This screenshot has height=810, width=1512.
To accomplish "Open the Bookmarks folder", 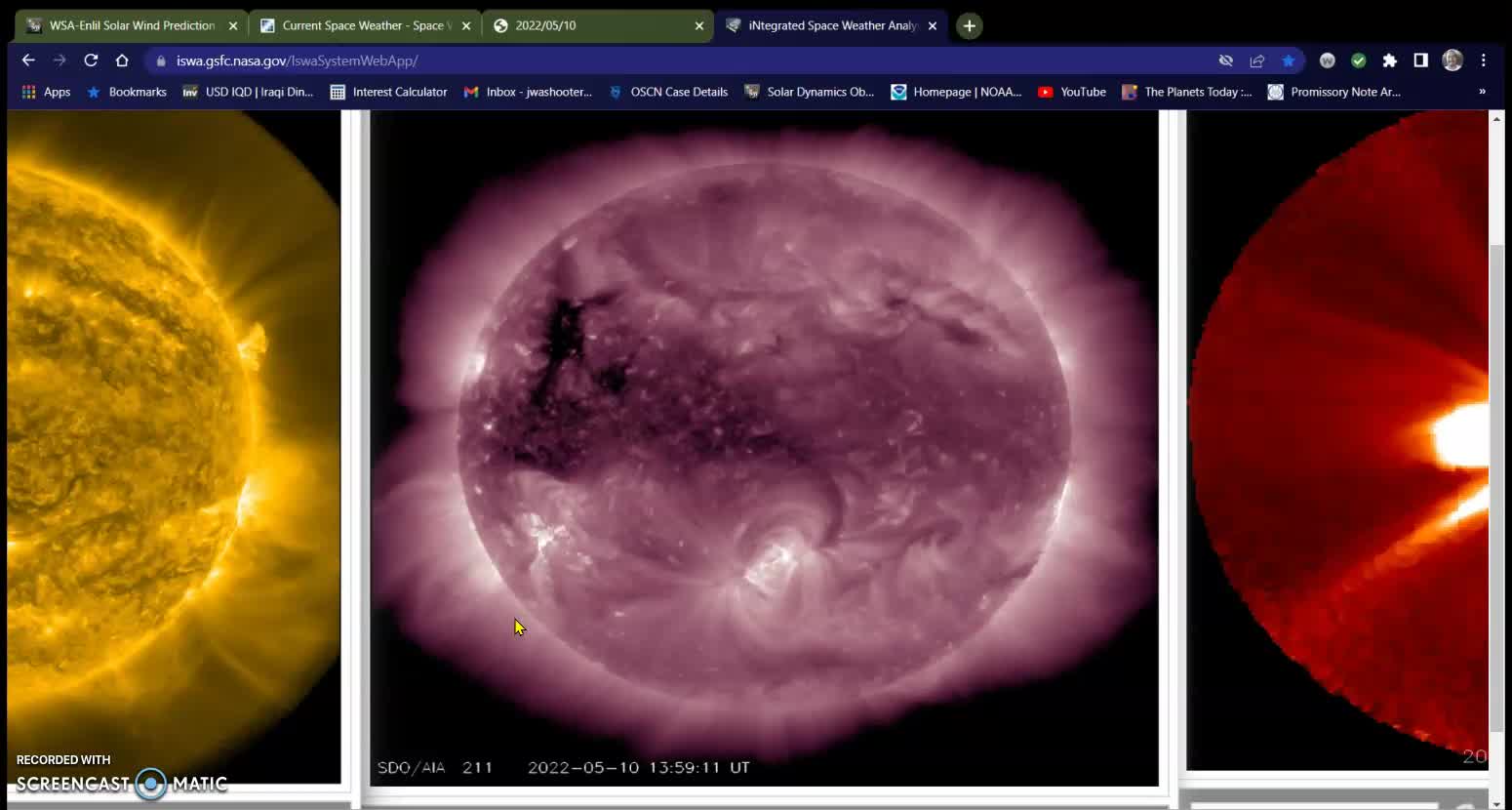I will [x=127, y=92].
